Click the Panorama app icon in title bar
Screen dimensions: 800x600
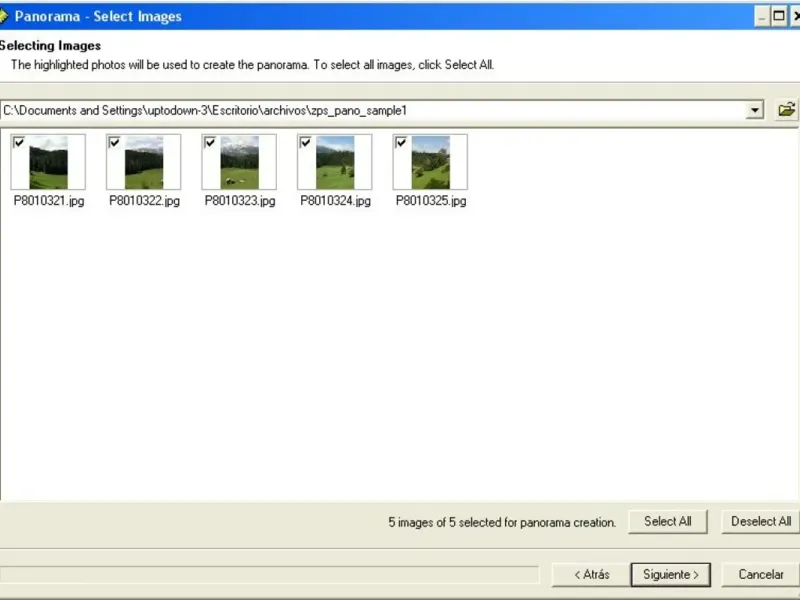point(4,16)
